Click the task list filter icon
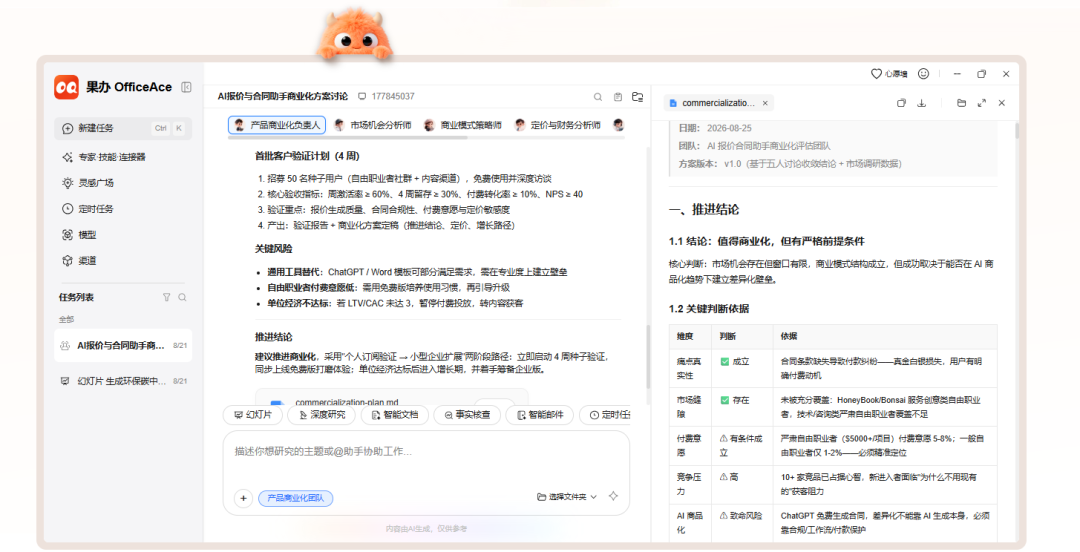The height and width of the screenshot is (552, 1080). point(167,298)
